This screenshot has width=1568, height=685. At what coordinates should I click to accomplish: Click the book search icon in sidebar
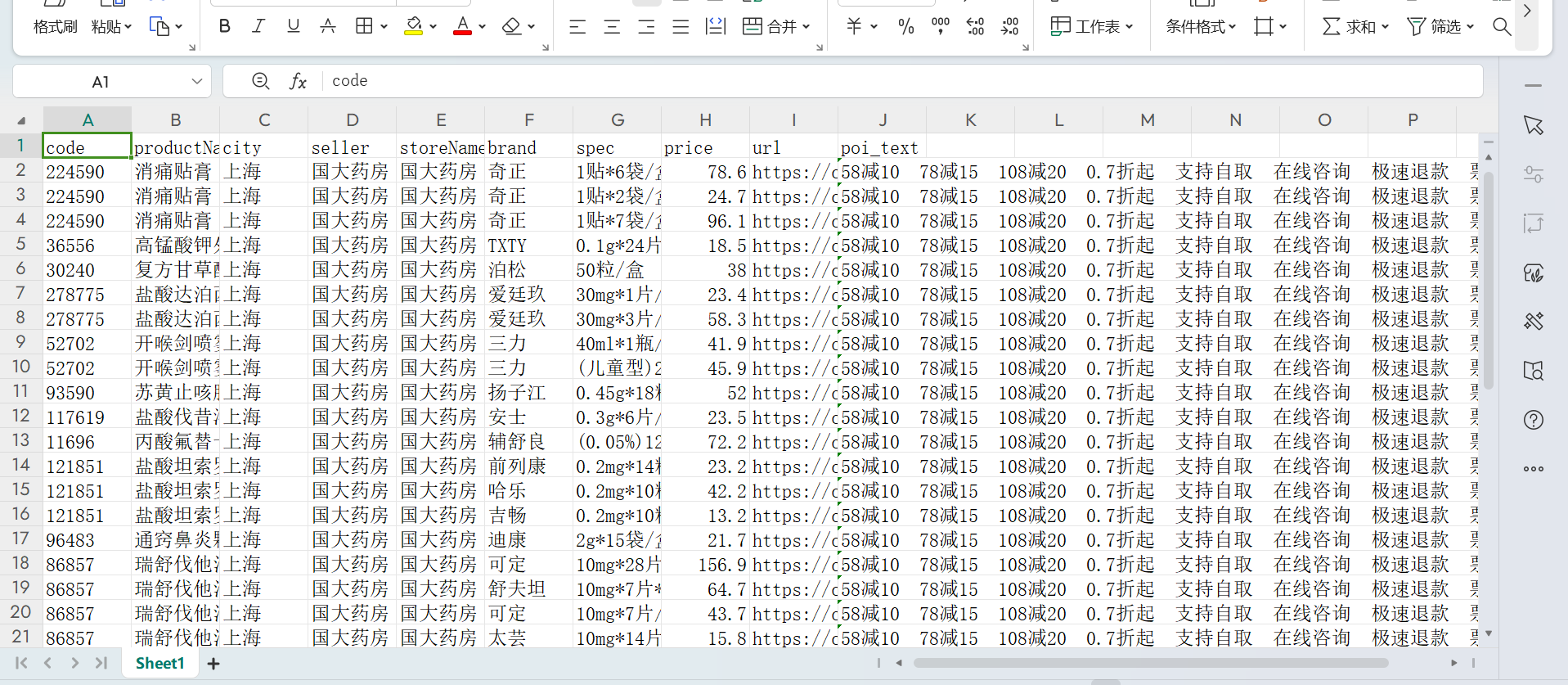tap(1534, 371)
